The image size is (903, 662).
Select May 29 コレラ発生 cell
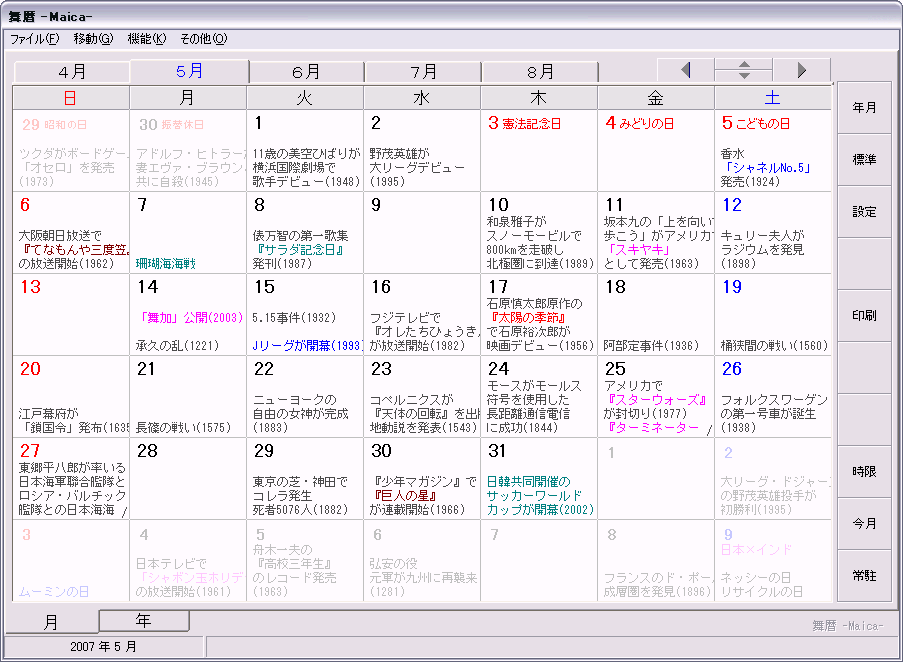coord(305,479)
